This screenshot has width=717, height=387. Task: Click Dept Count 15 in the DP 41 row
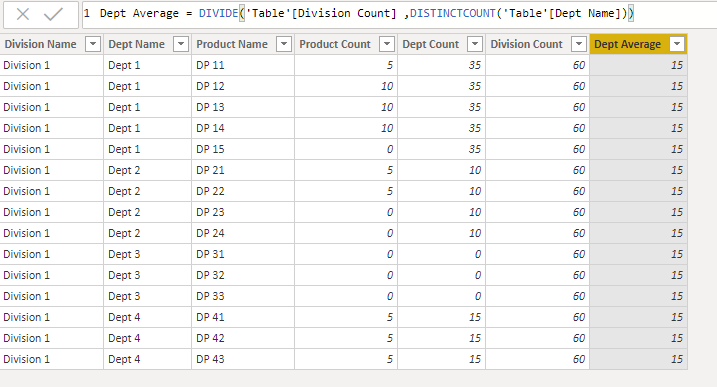(x=441, y=317)
